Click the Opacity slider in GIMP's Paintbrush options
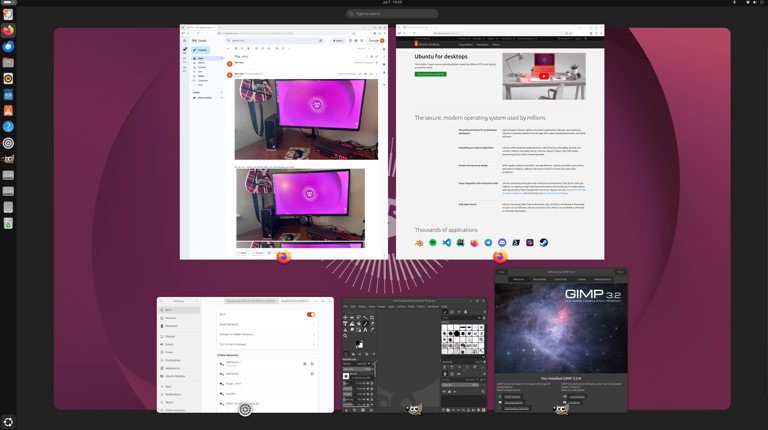 357,369
